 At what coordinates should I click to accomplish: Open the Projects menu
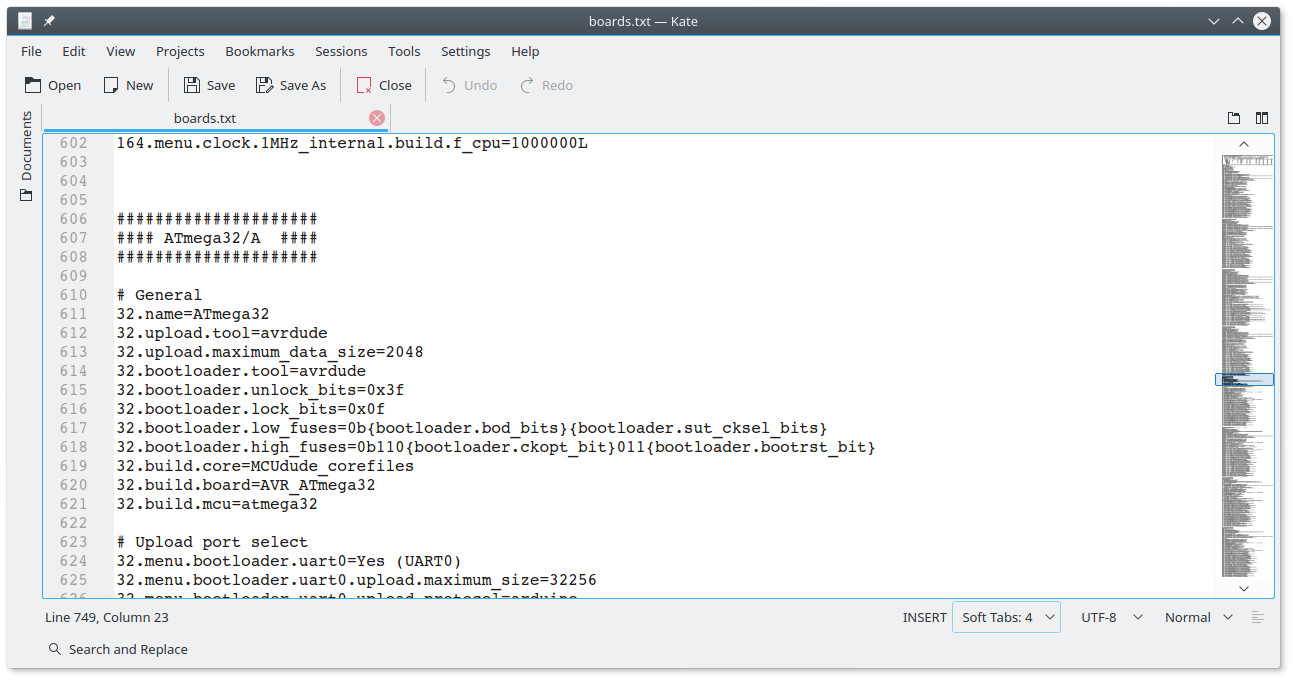pos(180,51)
